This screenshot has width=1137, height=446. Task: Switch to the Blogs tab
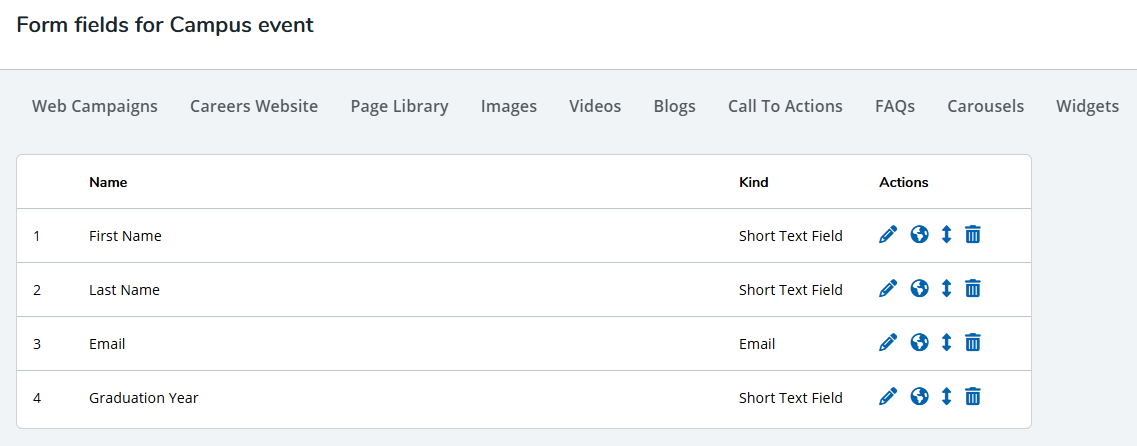coord(674,107)
